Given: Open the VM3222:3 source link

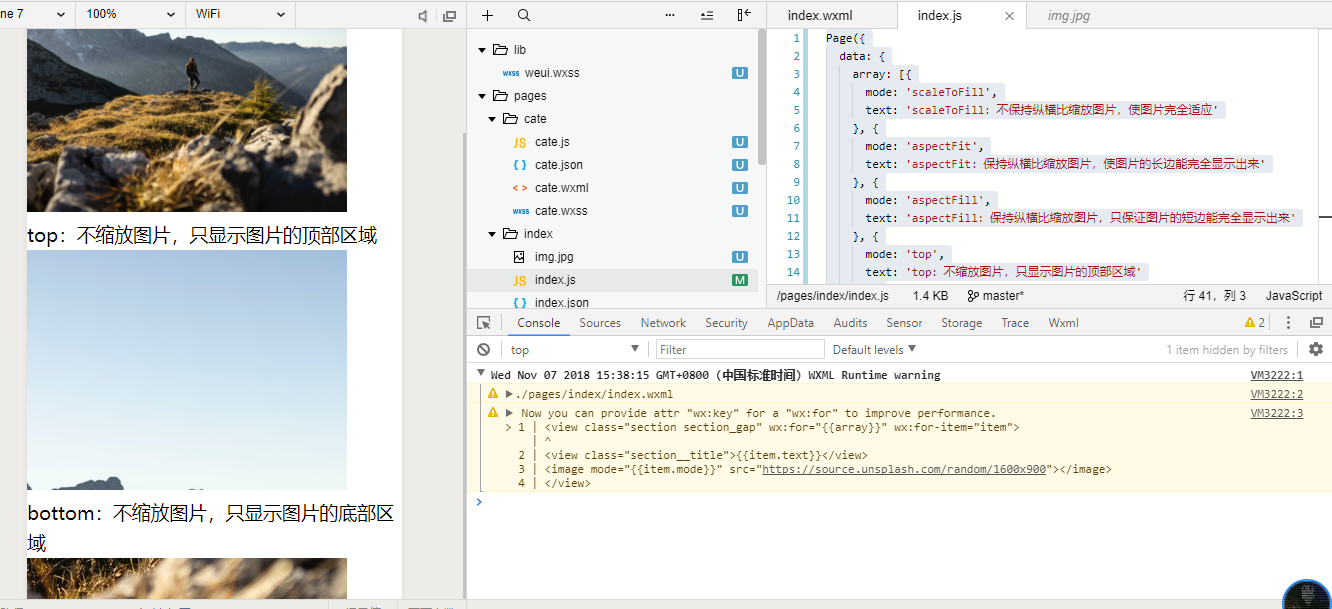Looking at the screenshot, I should (x=1276, y=413).
